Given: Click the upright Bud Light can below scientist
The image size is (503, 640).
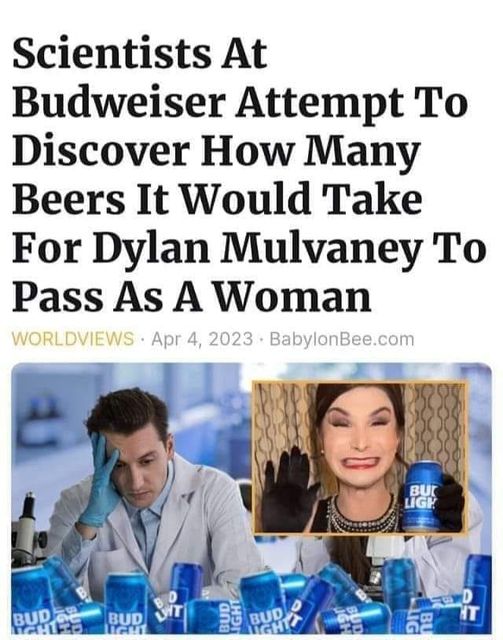Looking at the screenshot, I should [x=126, y=604].
